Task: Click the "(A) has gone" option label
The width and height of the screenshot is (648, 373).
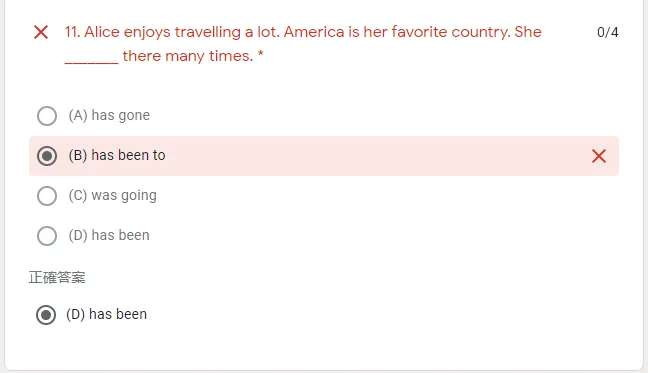Action: pos(109,115)
